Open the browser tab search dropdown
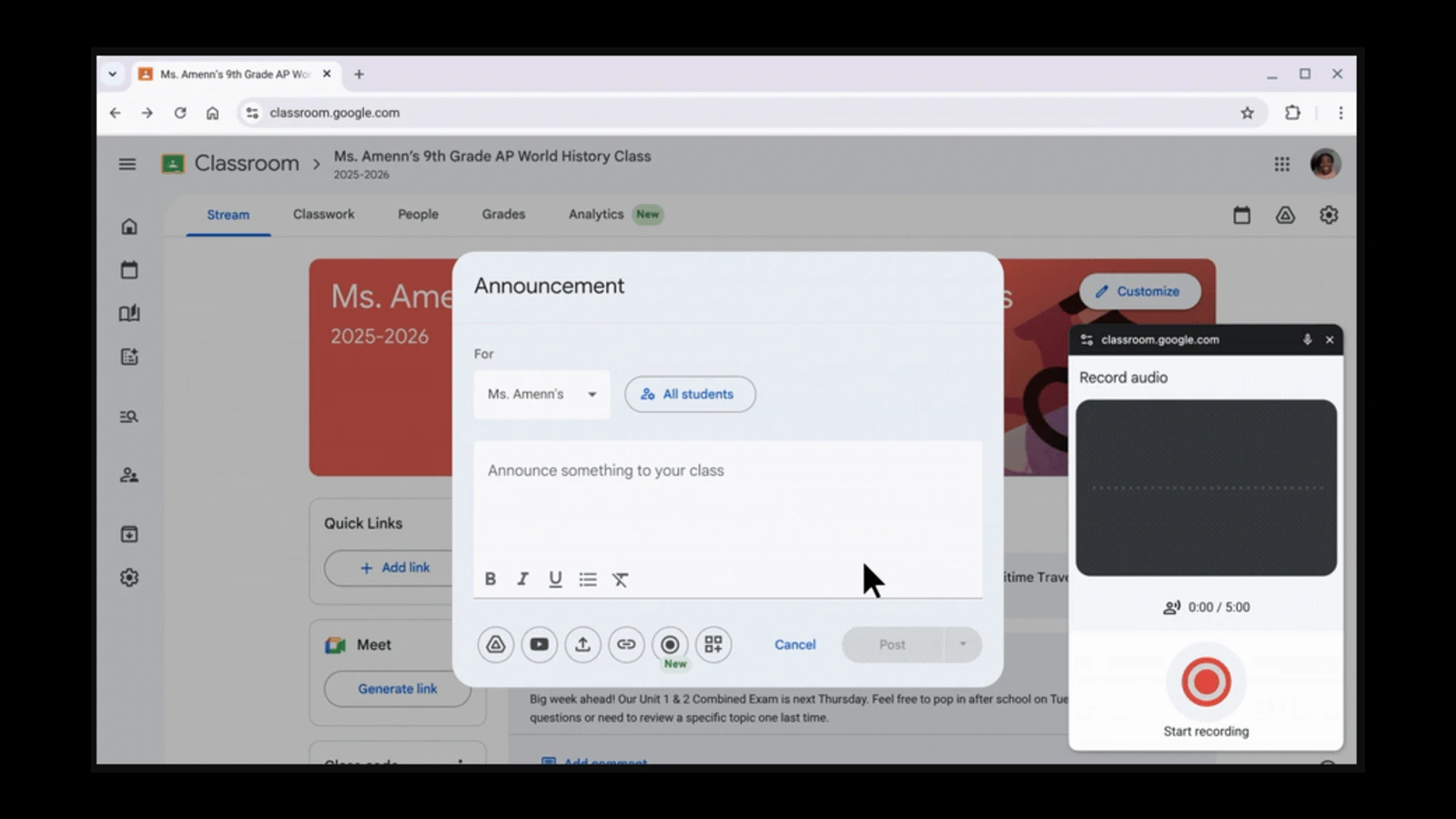The height and width of the screenshot is (819, 1456). (x=112, y=75)
